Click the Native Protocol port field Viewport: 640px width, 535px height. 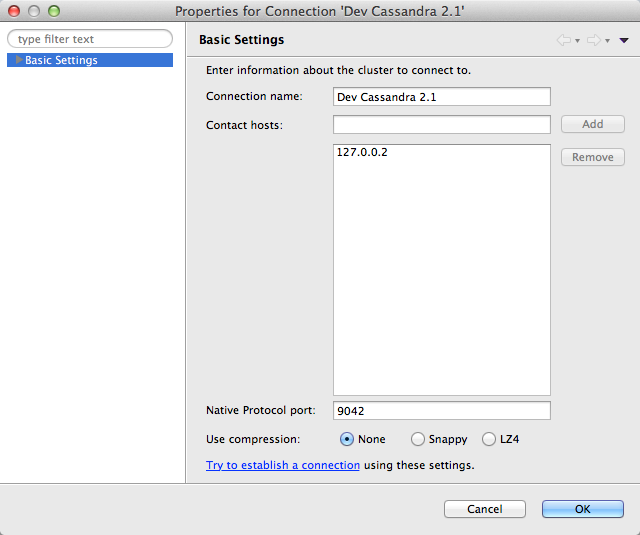[x=442, y=411]
